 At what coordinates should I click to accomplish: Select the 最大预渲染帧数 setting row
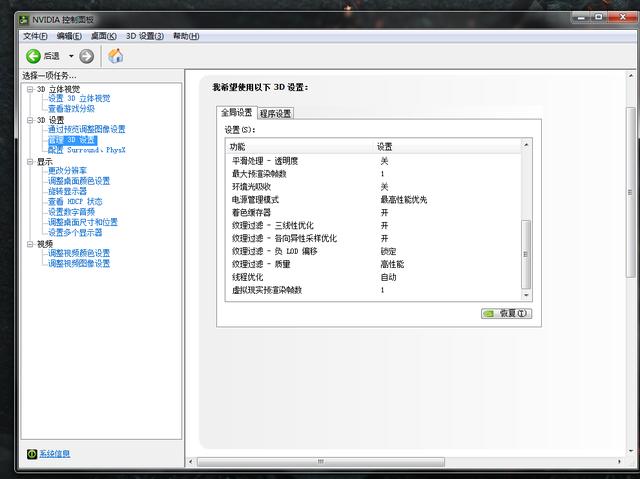[x=373, y=174]
